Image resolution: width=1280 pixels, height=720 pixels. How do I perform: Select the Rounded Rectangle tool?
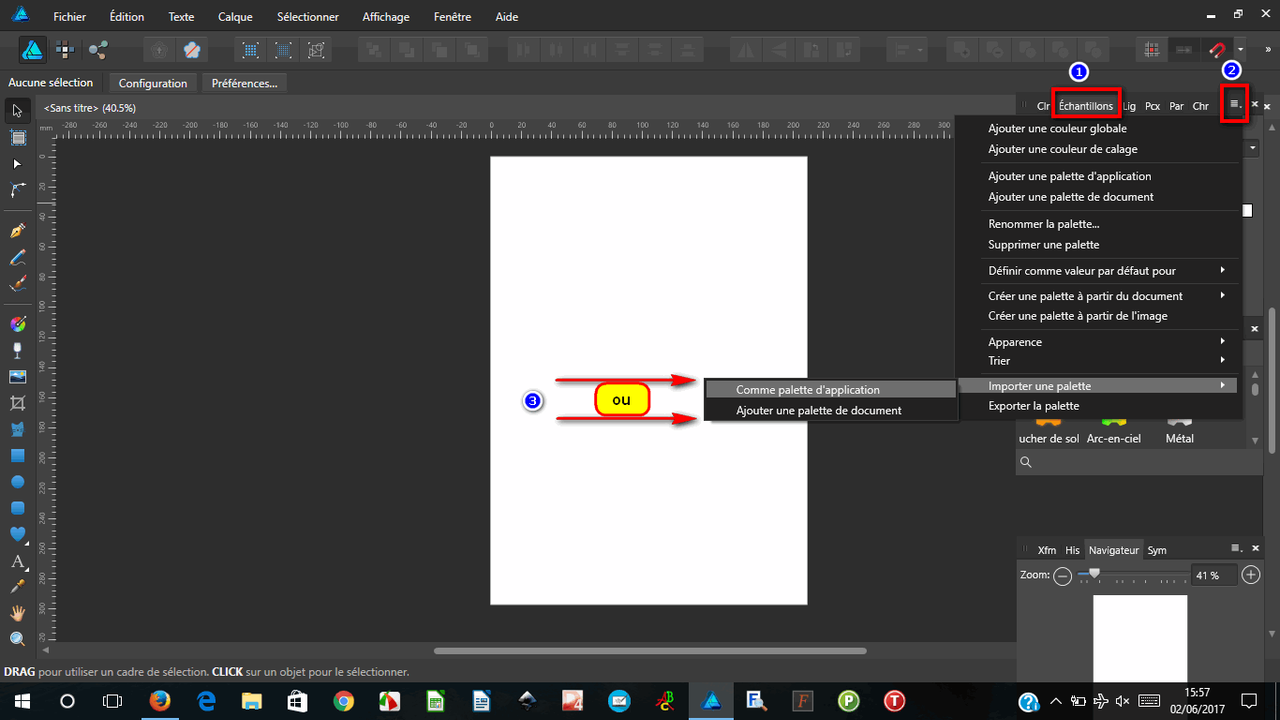17,508
